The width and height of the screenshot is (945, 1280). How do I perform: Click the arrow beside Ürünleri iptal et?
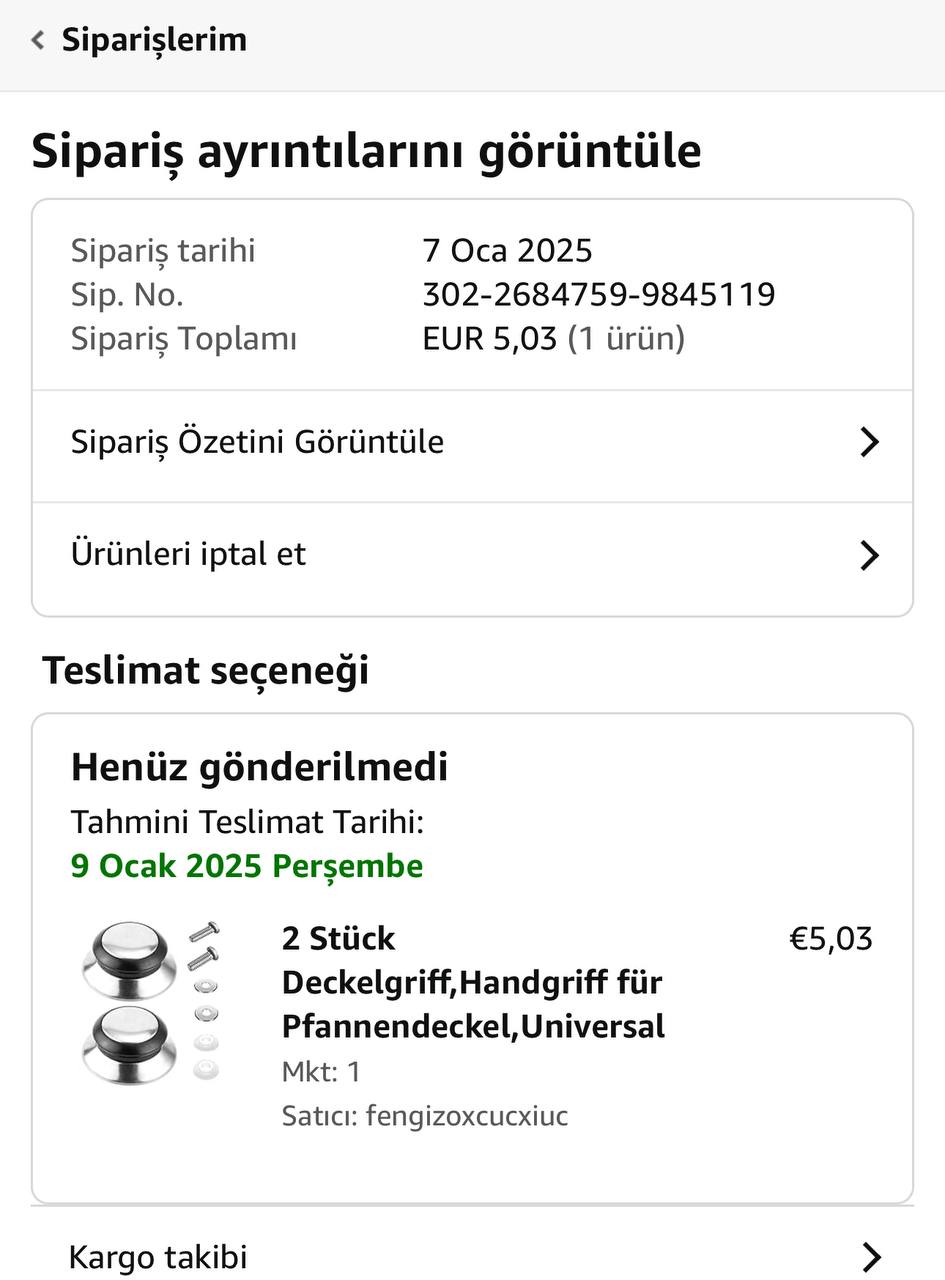click(x=869, y=555)
